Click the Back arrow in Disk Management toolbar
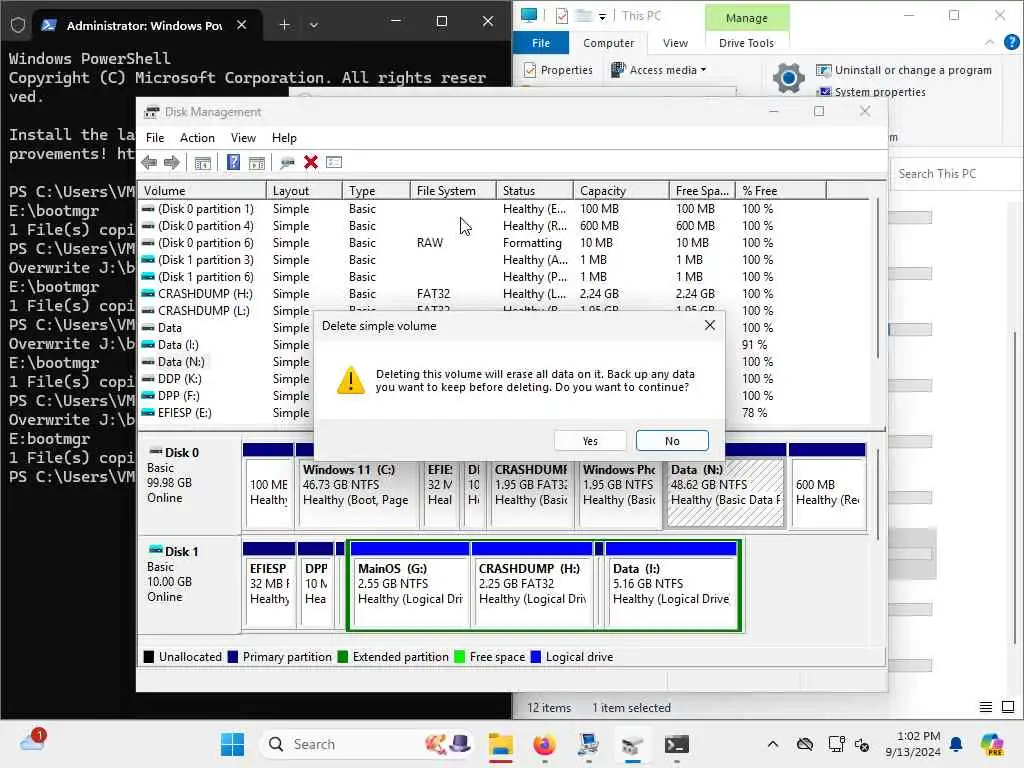 click(x=149, y=163)
